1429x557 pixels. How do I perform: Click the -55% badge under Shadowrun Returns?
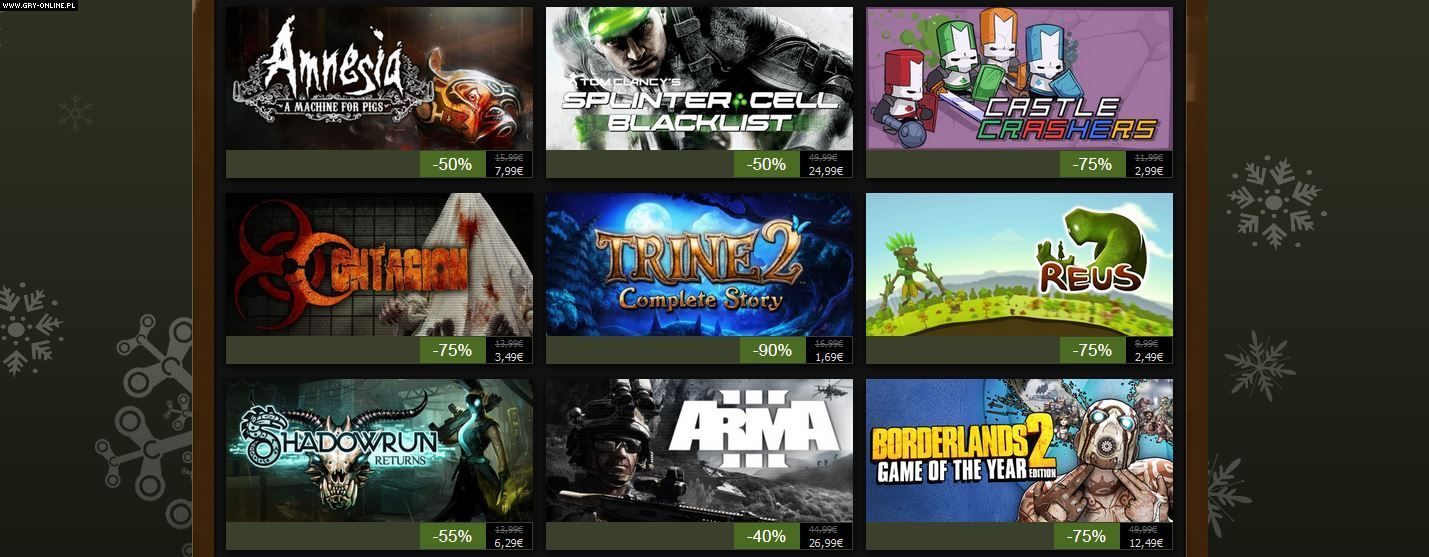453,536
